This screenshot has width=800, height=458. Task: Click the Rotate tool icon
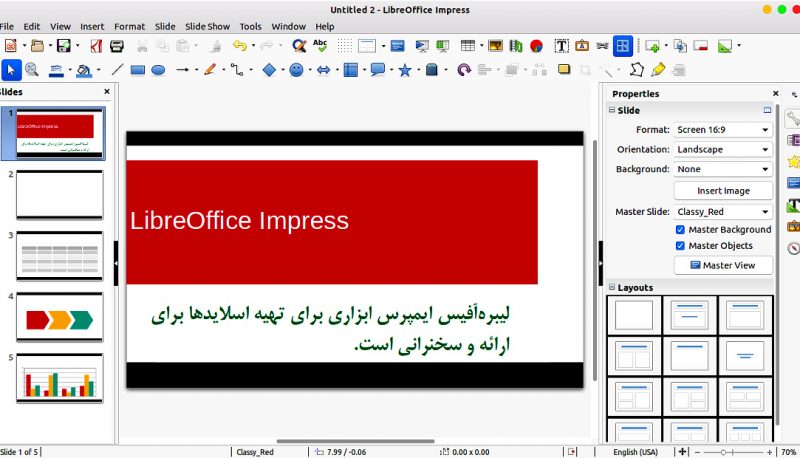point(463,70)
